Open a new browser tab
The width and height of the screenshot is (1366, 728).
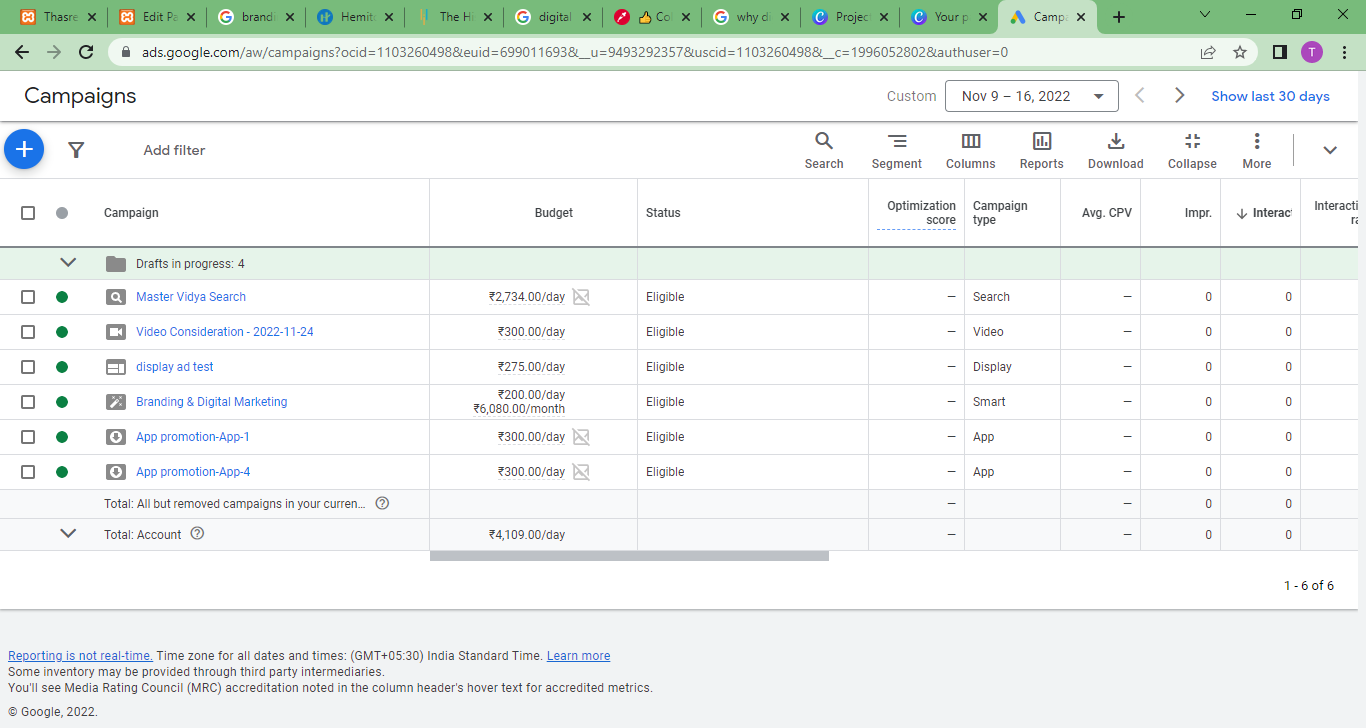click(1119, 17)
